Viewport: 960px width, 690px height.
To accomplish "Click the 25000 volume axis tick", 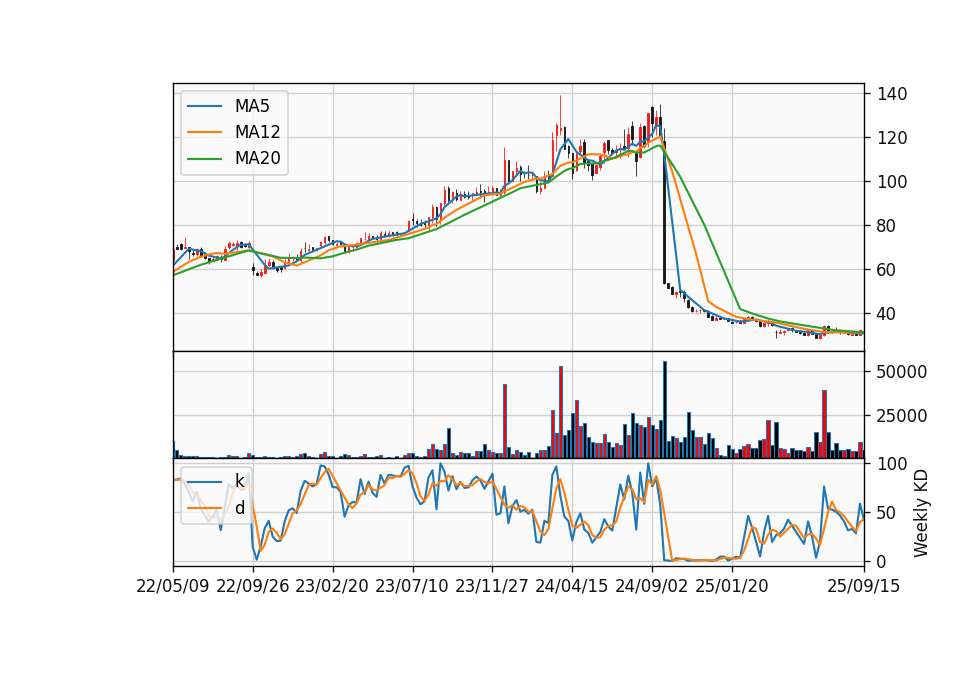I will (902, 416).
